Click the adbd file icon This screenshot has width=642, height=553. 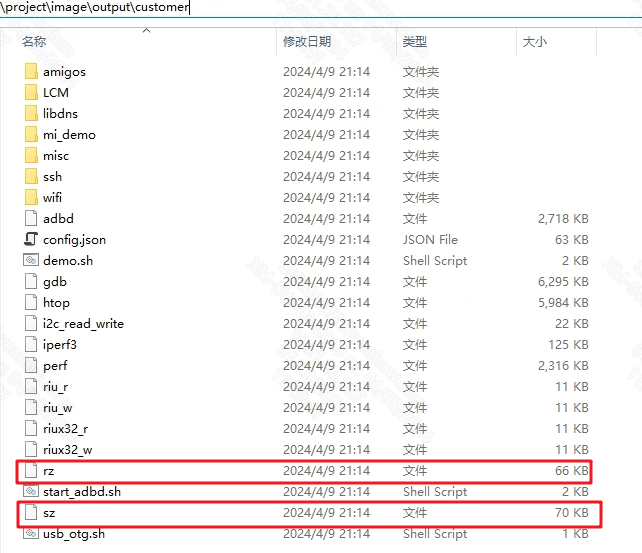click(x=31, y=218)
